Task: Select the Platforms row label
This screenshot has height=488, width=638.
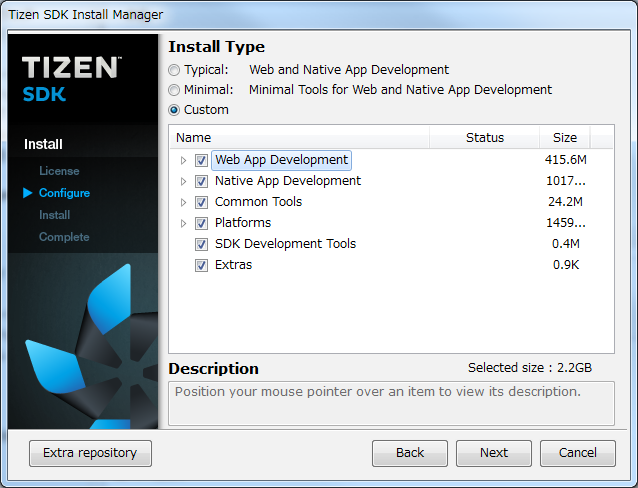Action: tap(243, 223)
